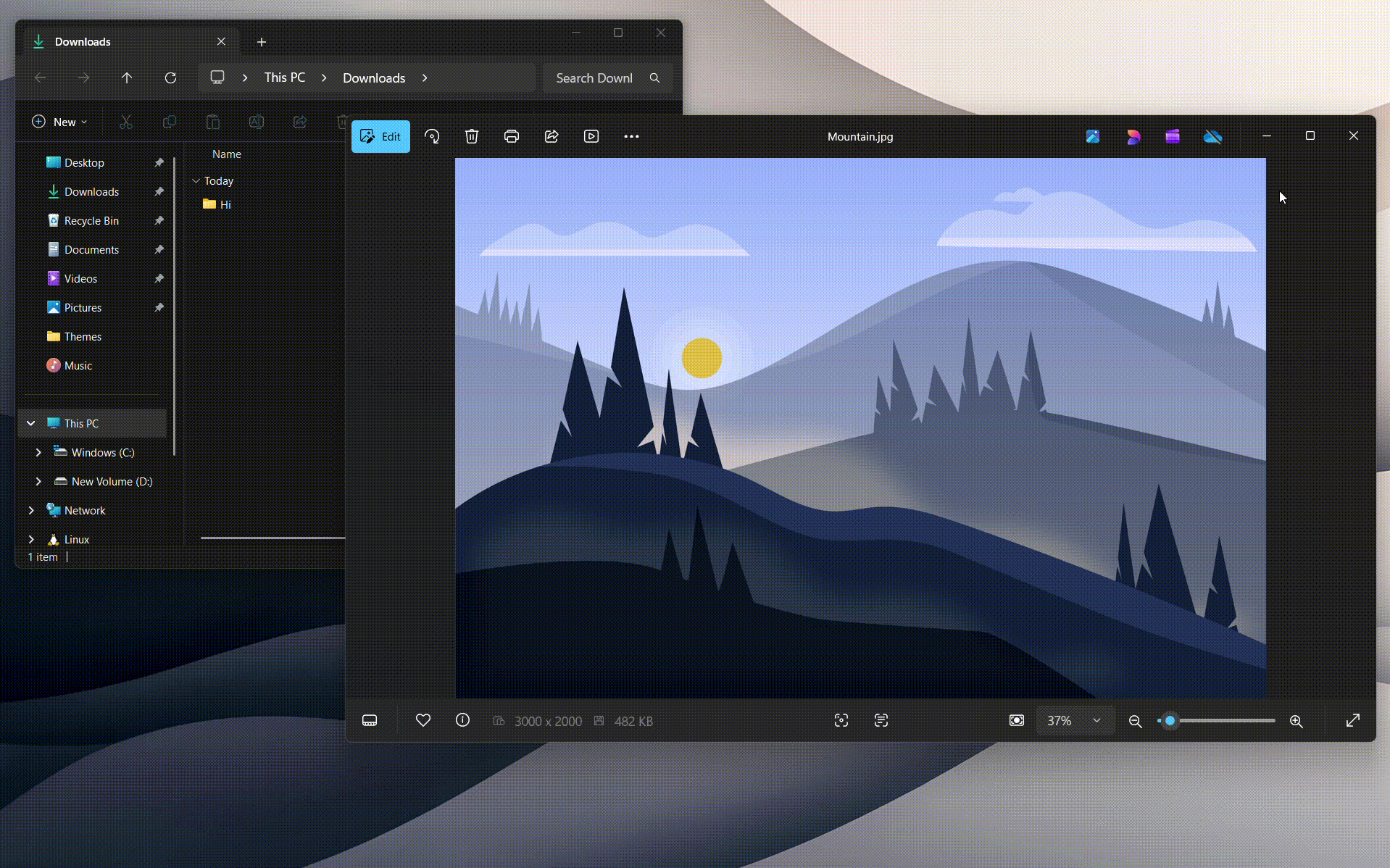Select the Hi folder

(x=217, y=205)
